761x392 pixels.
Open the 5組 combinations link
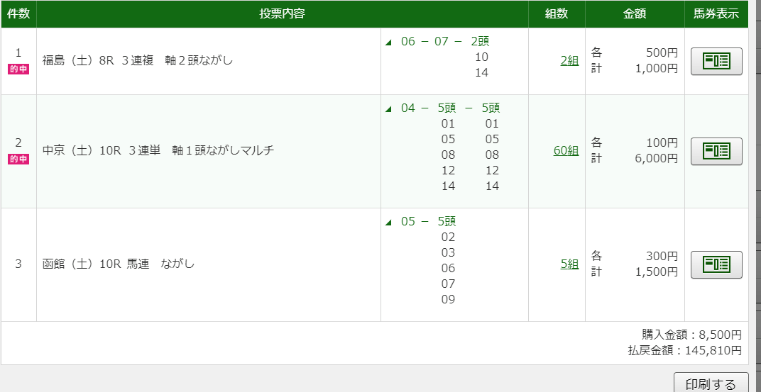point(569,264)
